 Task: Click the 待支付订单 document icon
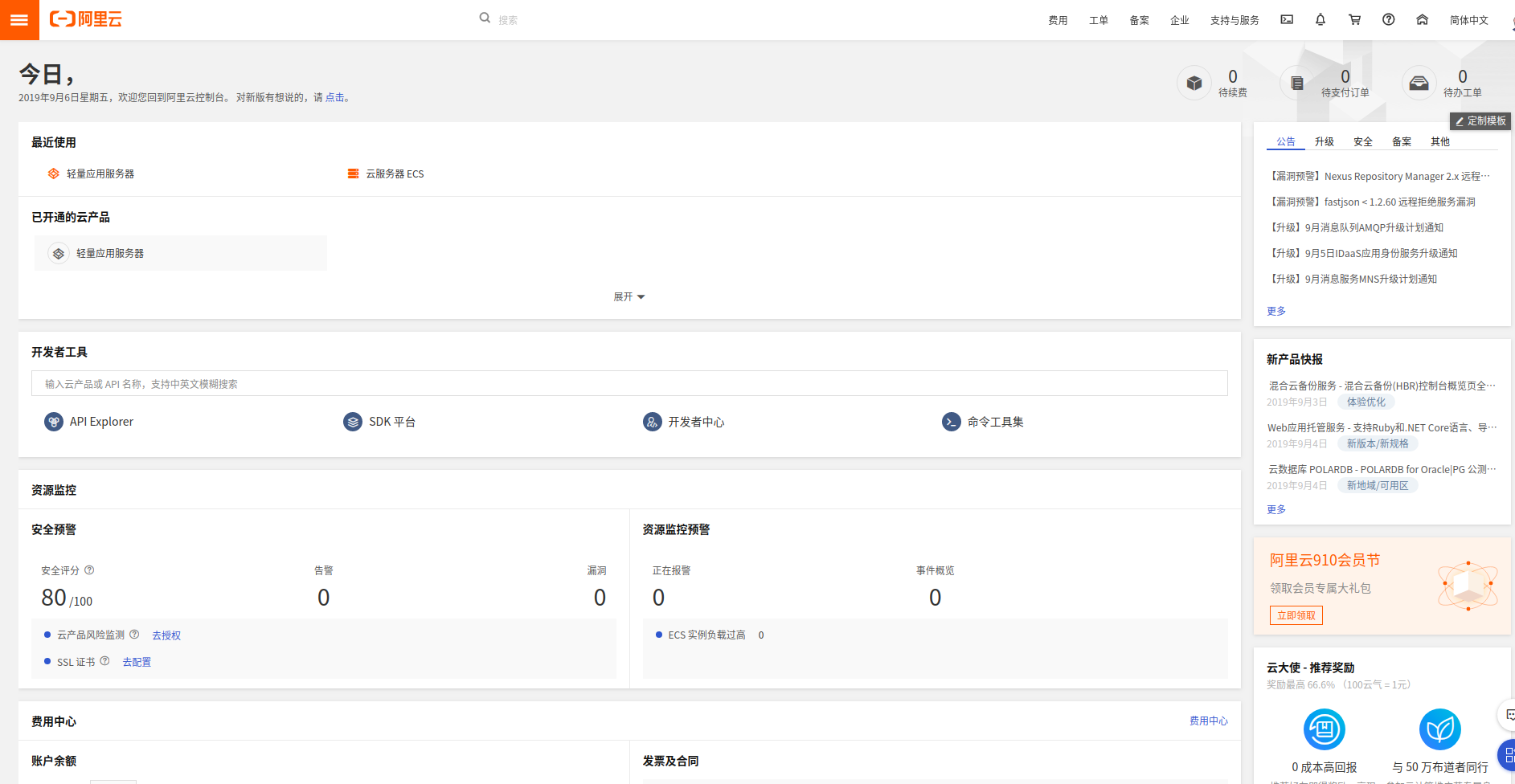click(1297, 83)
